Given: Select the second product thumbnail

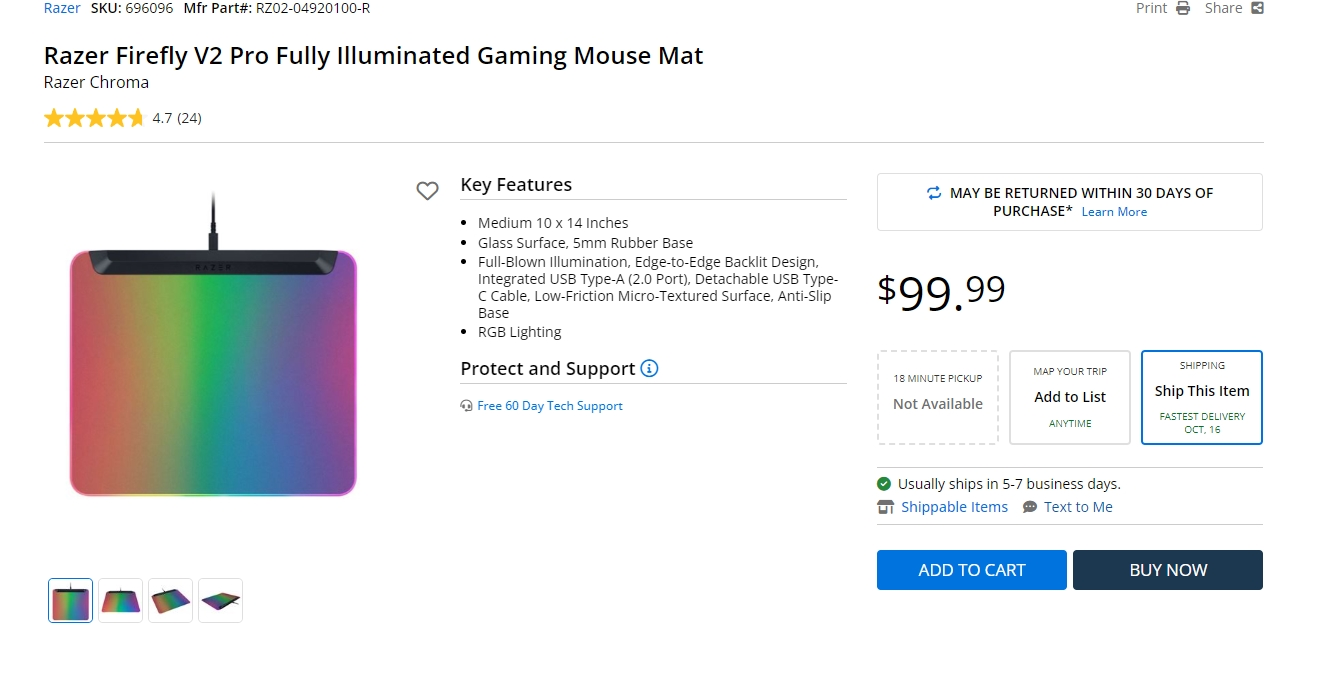Looking at the screenshot, I should pos(121,601).
